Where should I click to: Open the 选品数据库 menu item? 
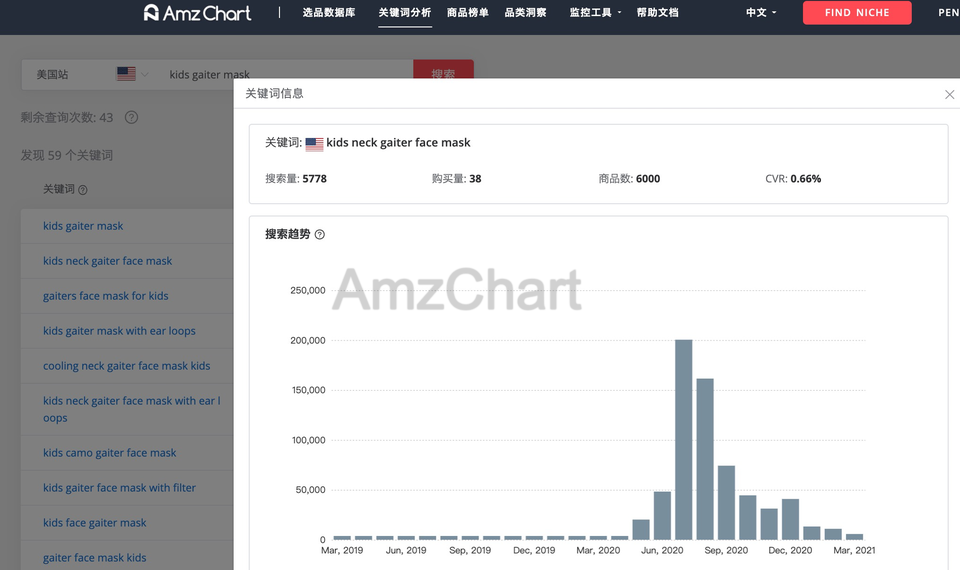pos(329,12)
